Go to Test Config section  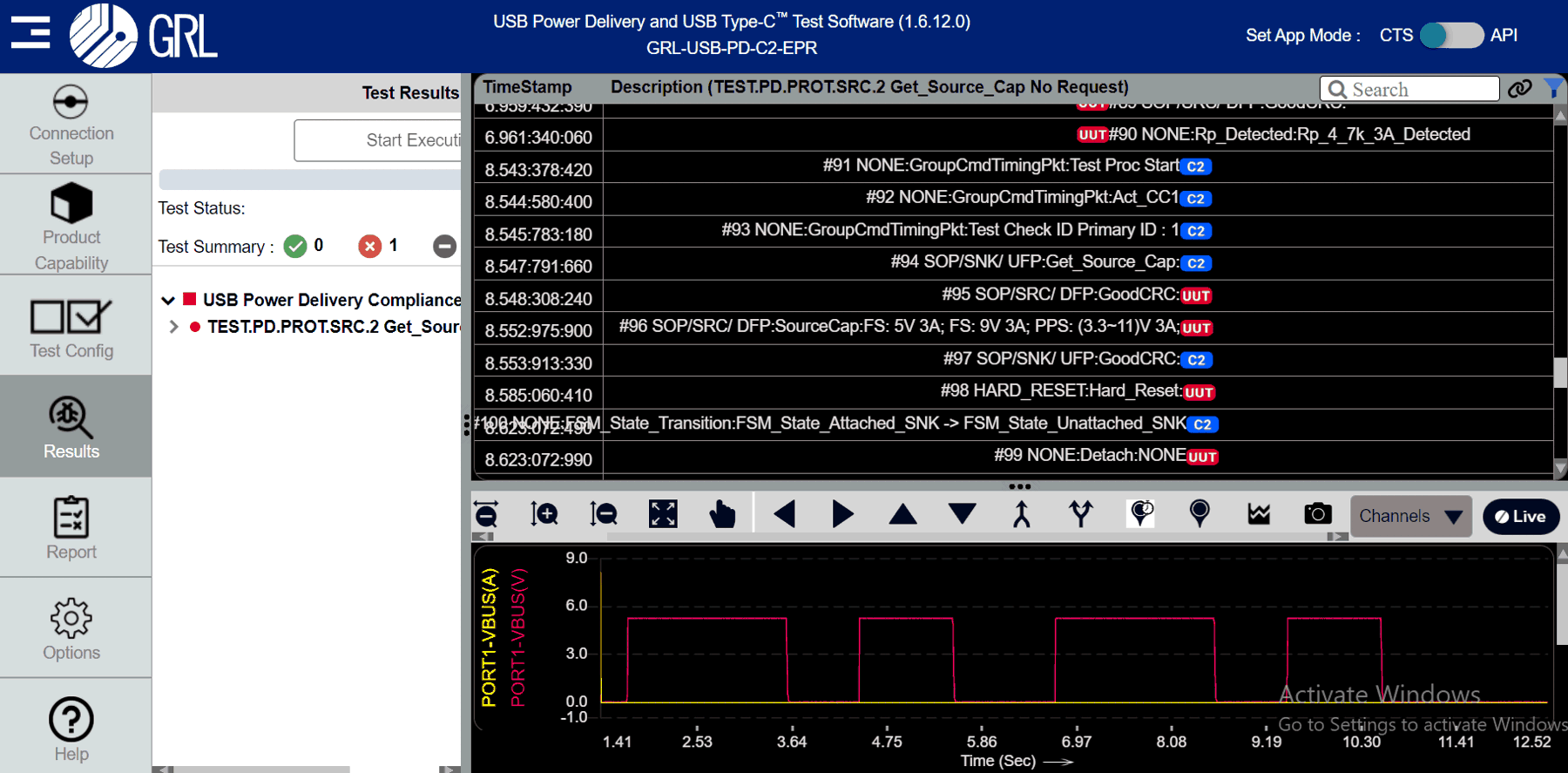click(71, 327)
